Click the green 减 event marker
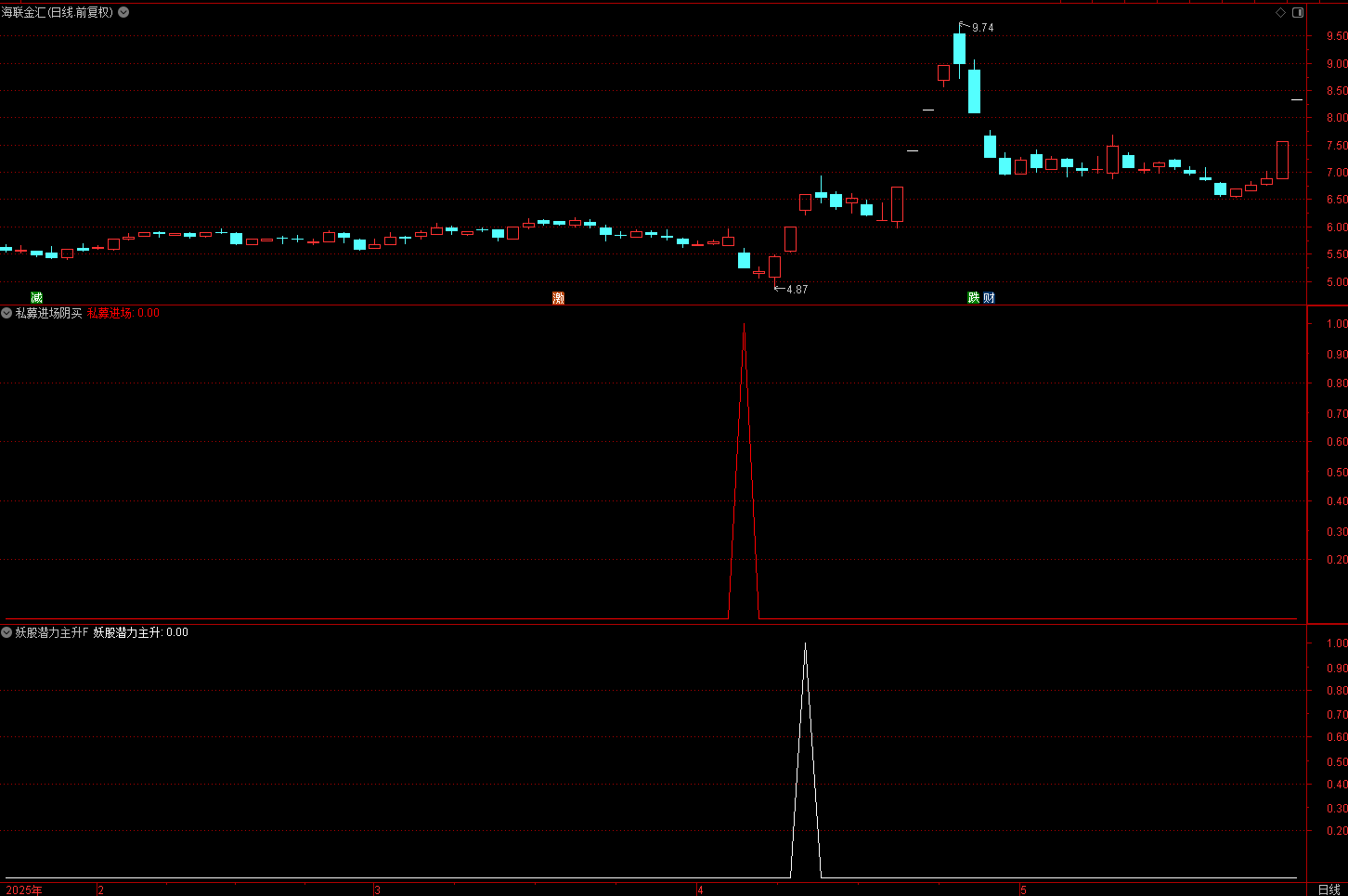The image size is (1348, 896). 36,297
